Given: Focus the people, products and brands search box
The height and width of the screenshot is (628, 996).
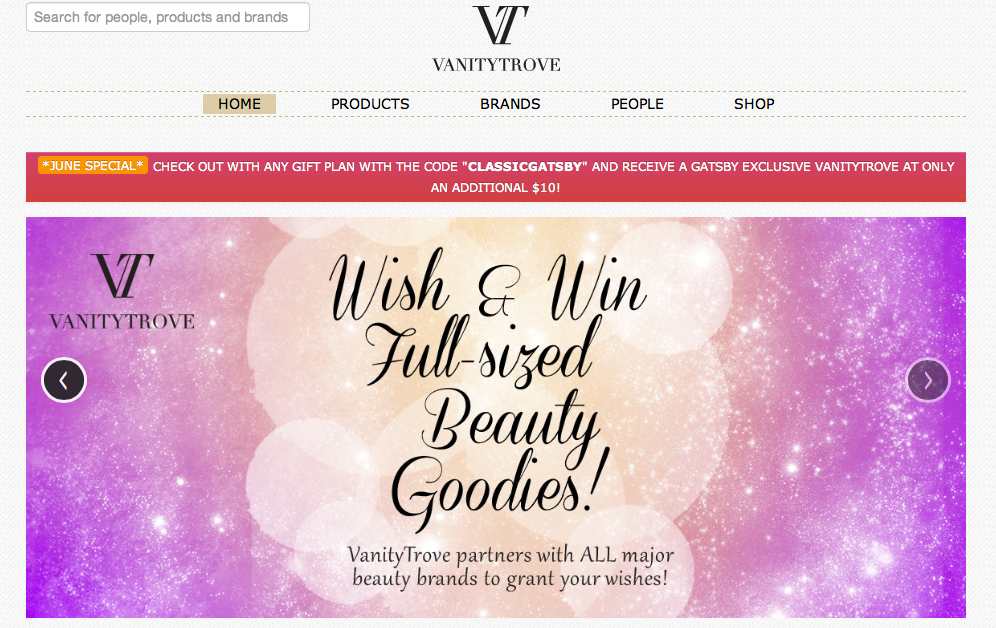Looking at the screenshot, I should point(168,17).
